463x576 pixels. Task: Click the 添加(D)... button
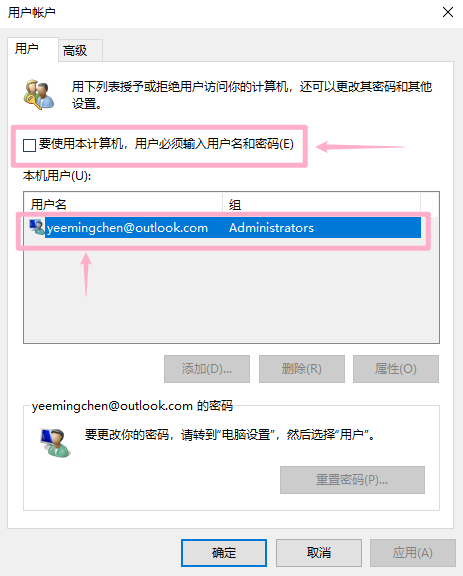click(x=207, y=369)
